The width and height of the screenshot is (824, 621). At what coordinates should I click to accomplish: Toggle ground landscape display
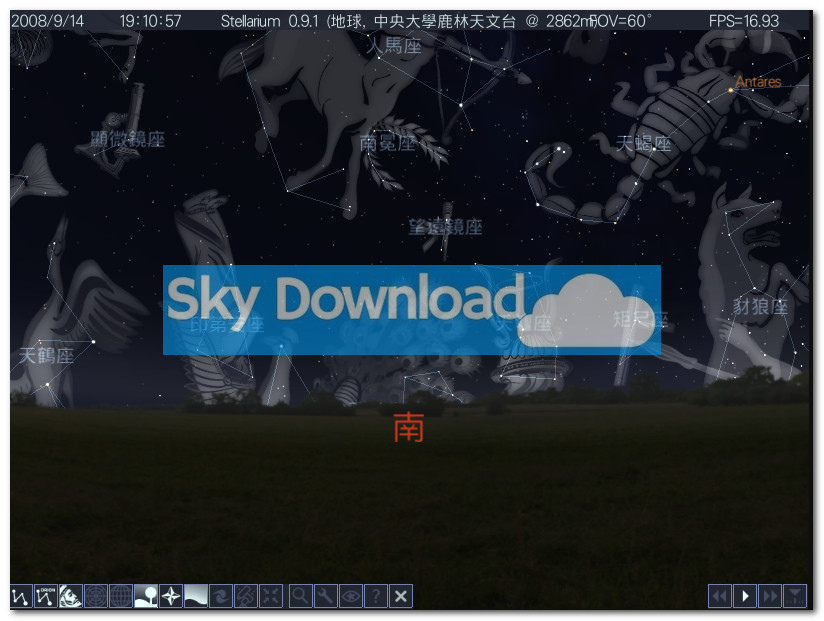point(146,596)
